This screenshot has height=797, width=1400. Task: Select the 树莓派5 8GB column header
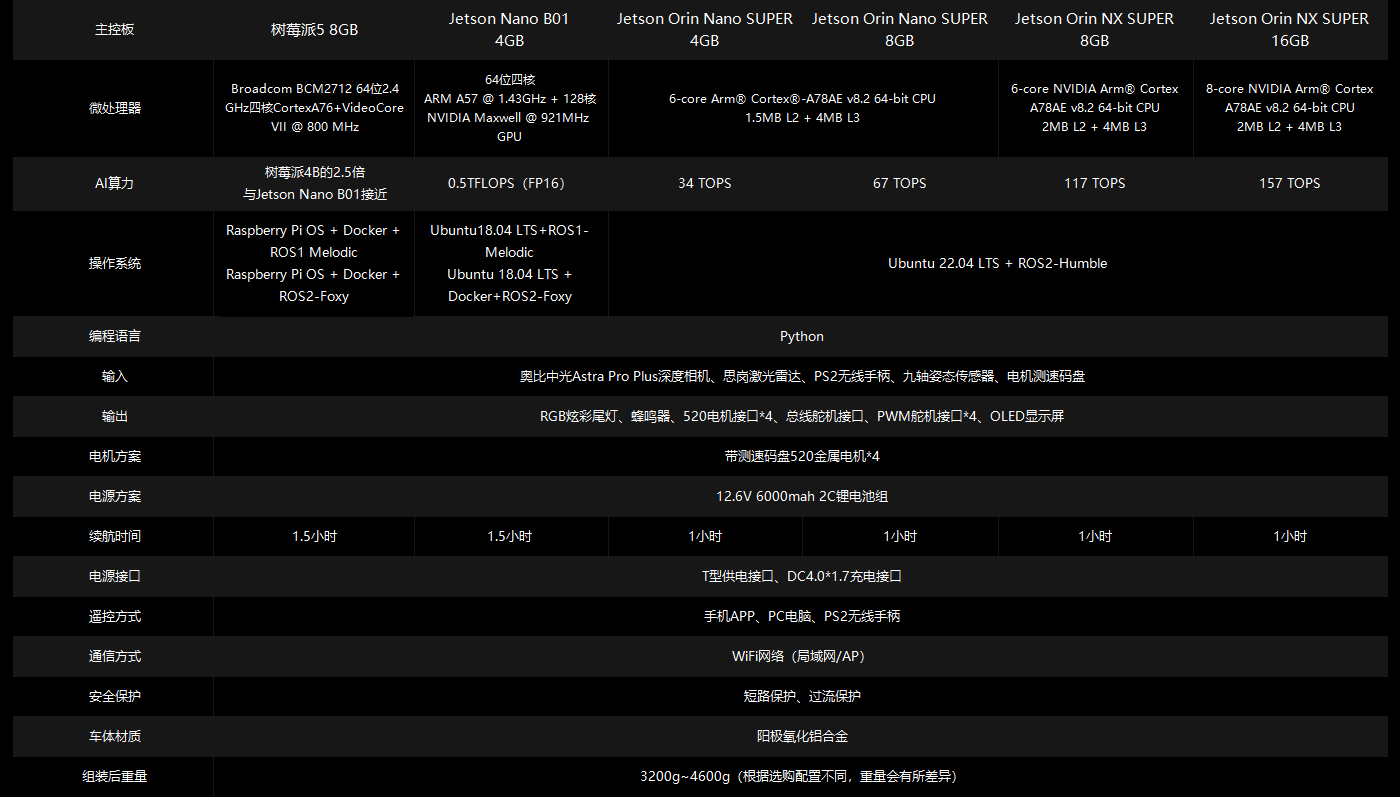tap(314, 30)
